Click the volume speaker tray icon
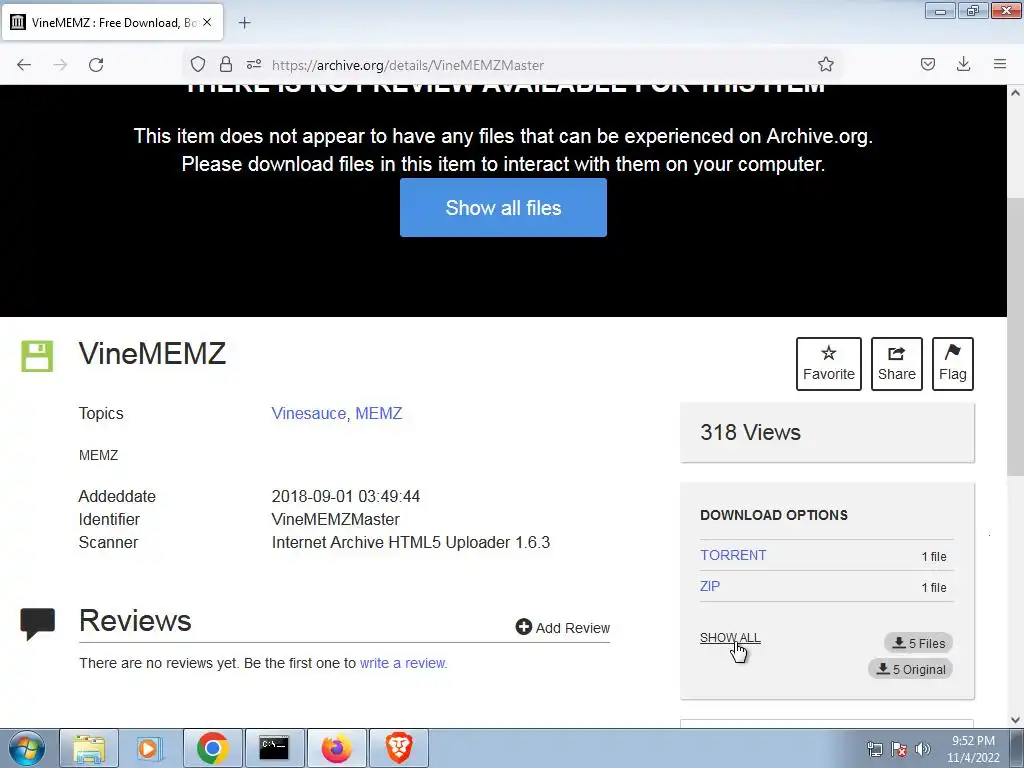 pyautogui.click(x=923, y=749)
